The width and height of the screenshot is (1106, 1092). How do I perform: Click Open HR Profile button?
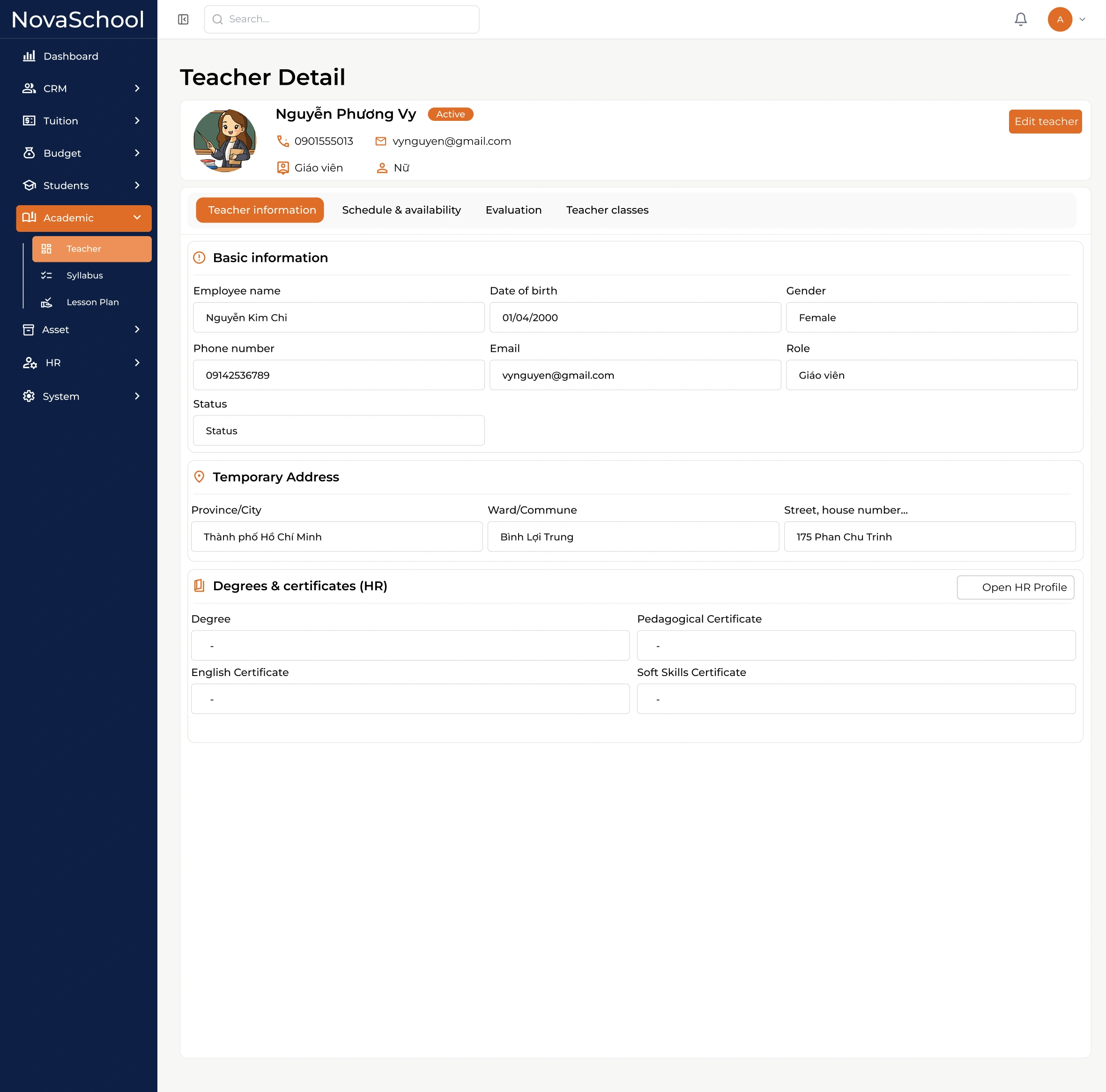coord(1016,587)
